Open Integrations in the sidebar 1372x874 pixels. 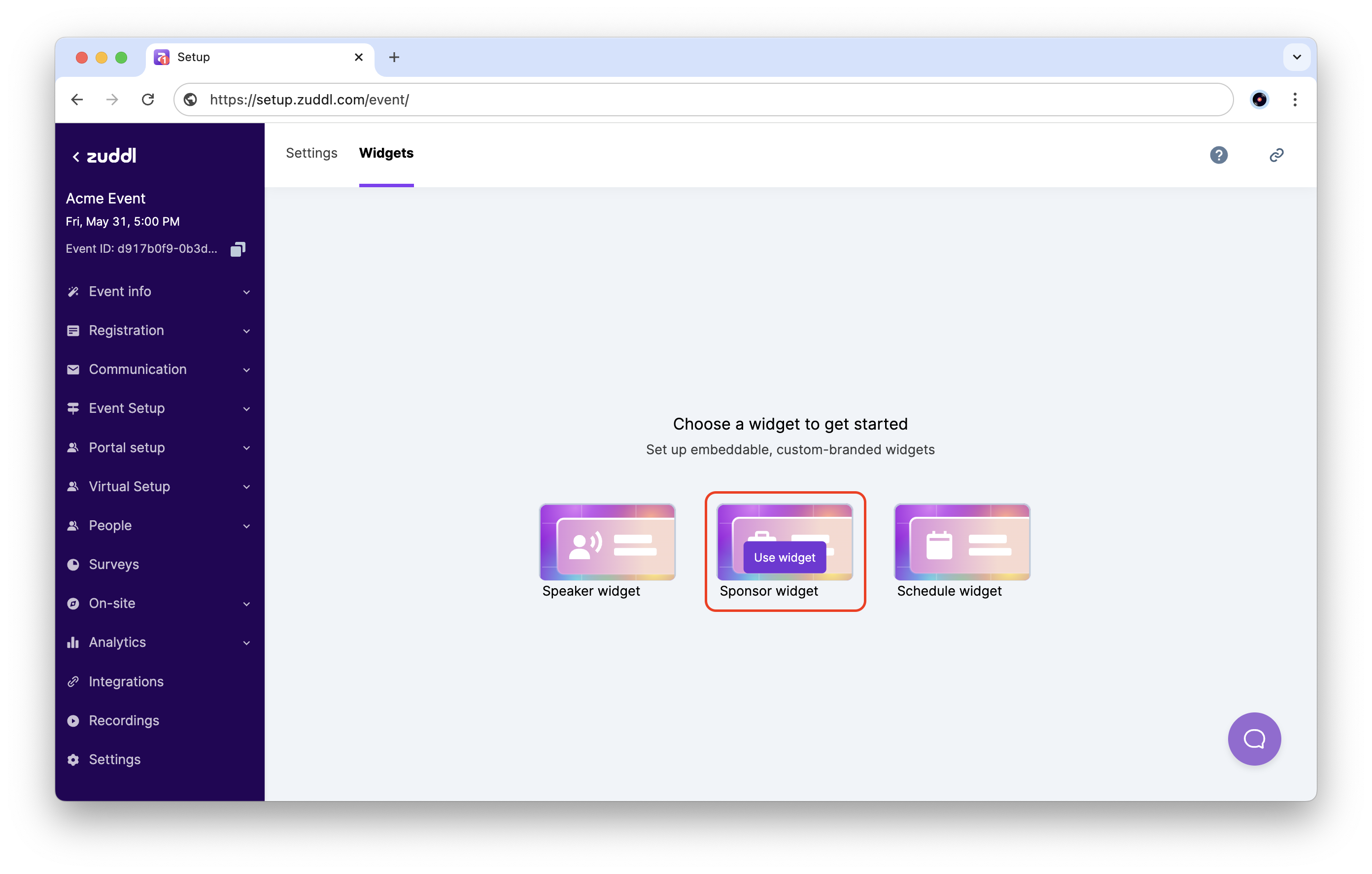click(126, 681)
